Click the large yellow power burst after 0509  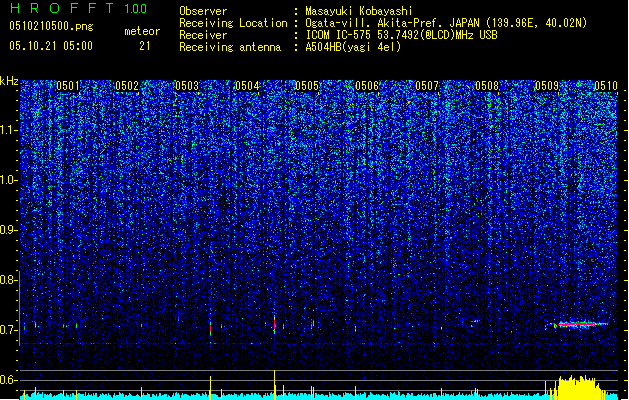pyautogui.click(x=578, y=387)
